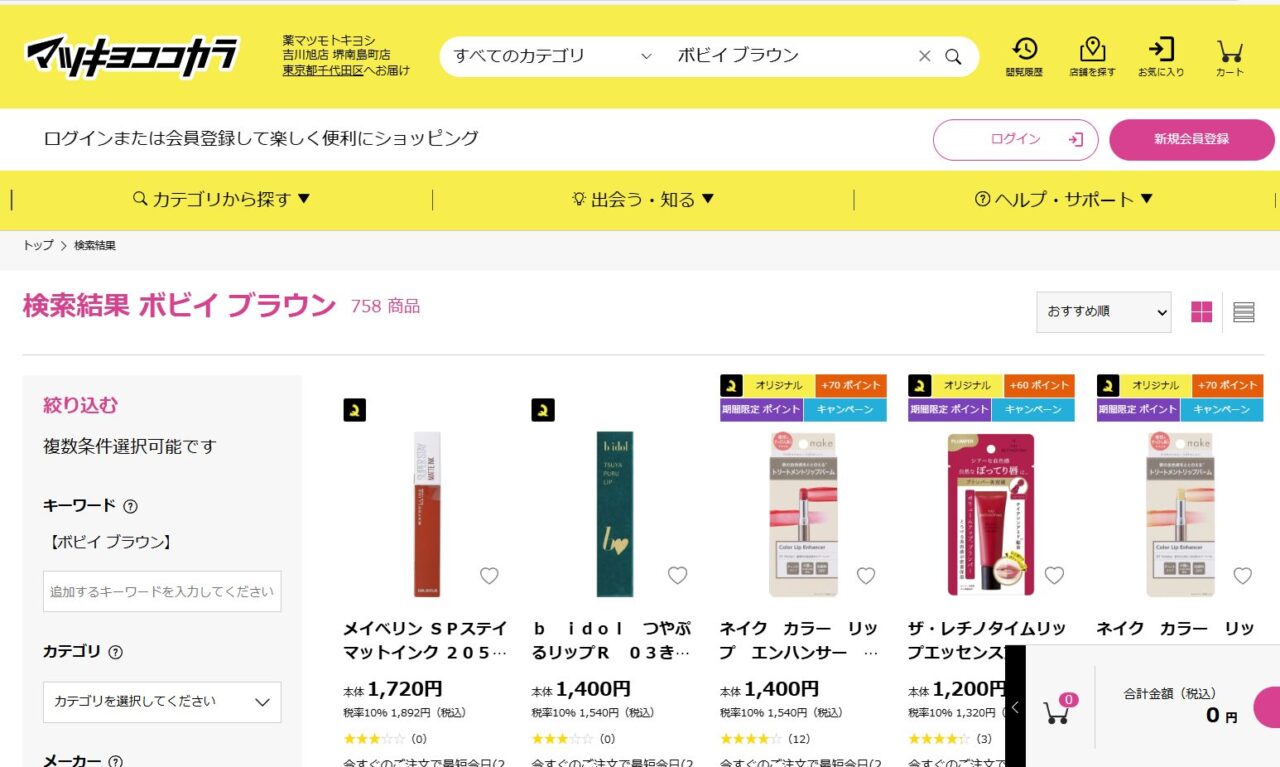Click the +60 ポイント badge
1280x767 pixels.
pyautogui.click(x=1039, y=385)
